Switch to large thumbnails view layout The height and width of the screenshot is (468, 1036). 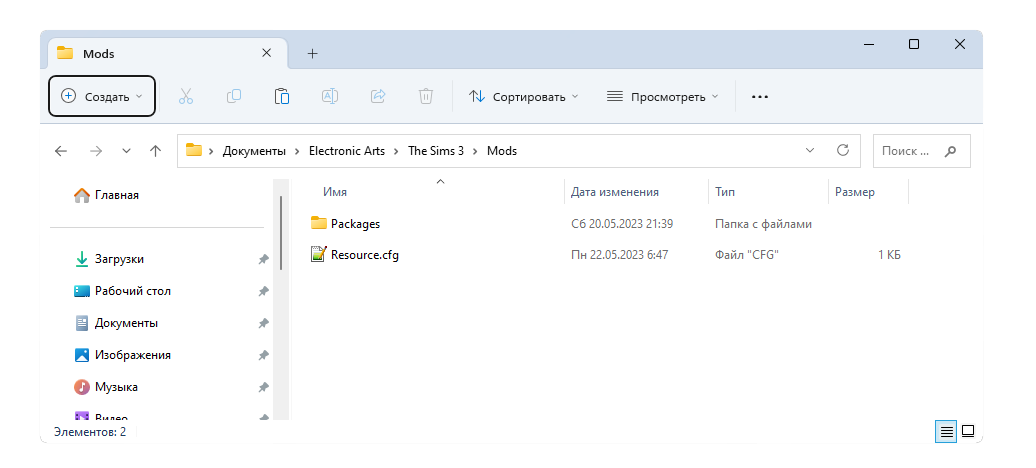tap(968, 432)
